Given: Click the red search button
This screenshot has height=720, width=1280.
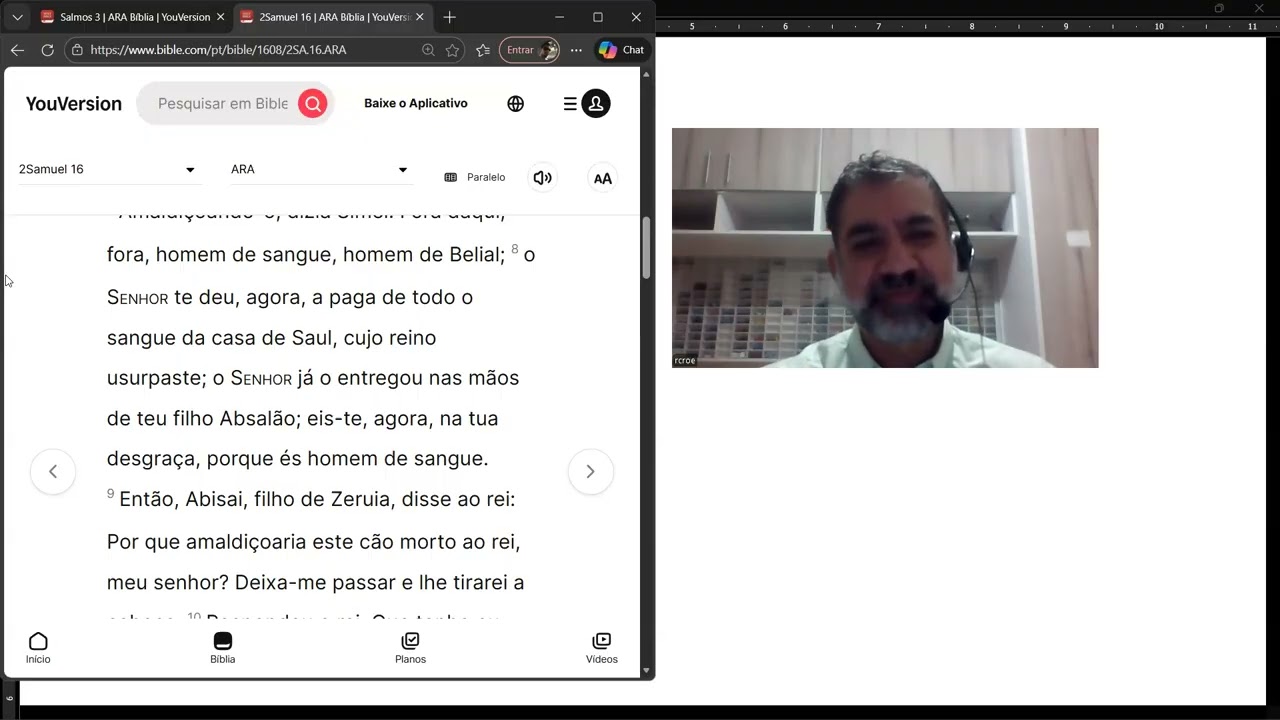Looking at the screenshot, I should pos(312,104).
